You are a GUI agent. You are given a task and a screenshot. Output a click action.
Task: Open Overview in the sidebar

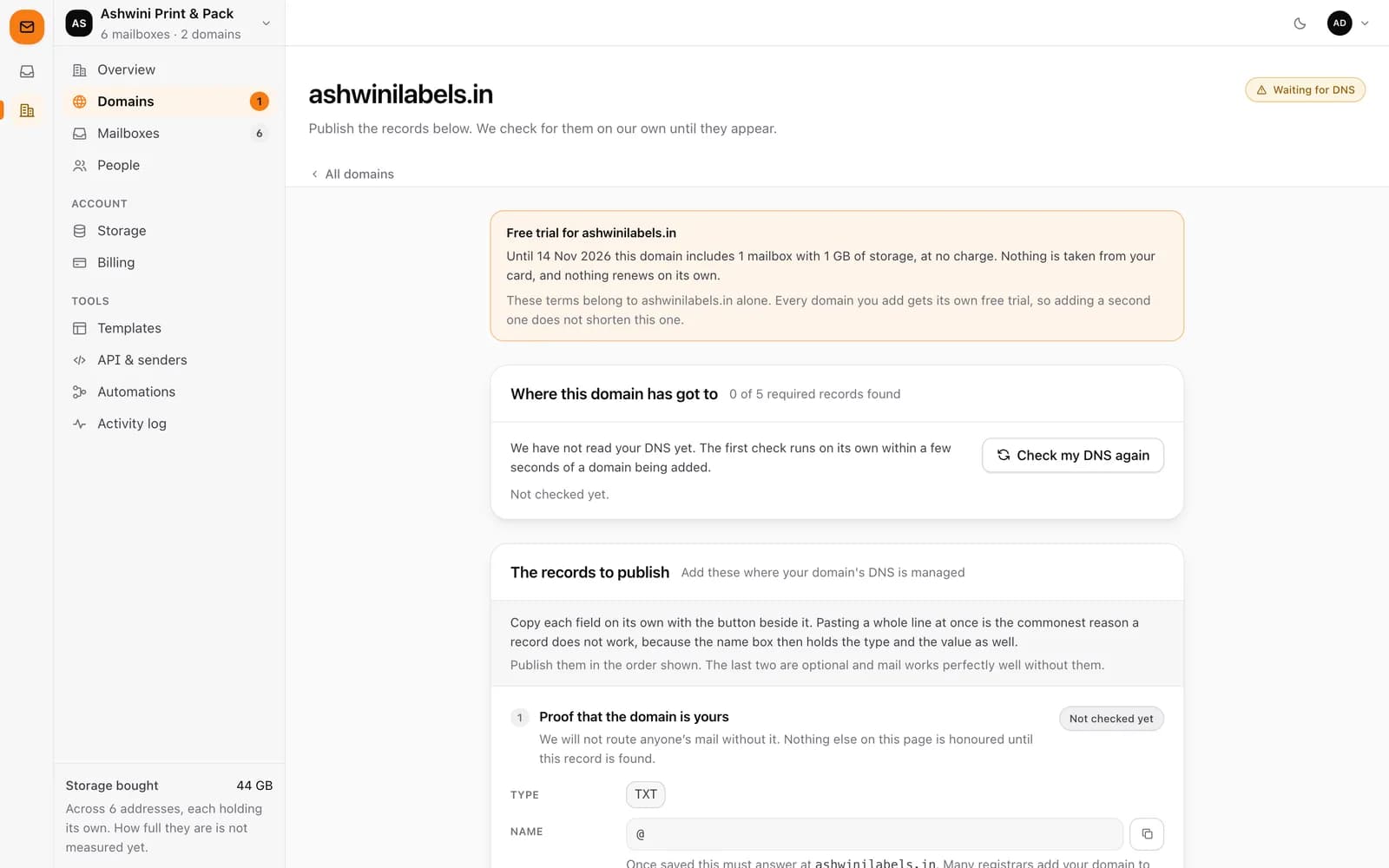point(169,69)
